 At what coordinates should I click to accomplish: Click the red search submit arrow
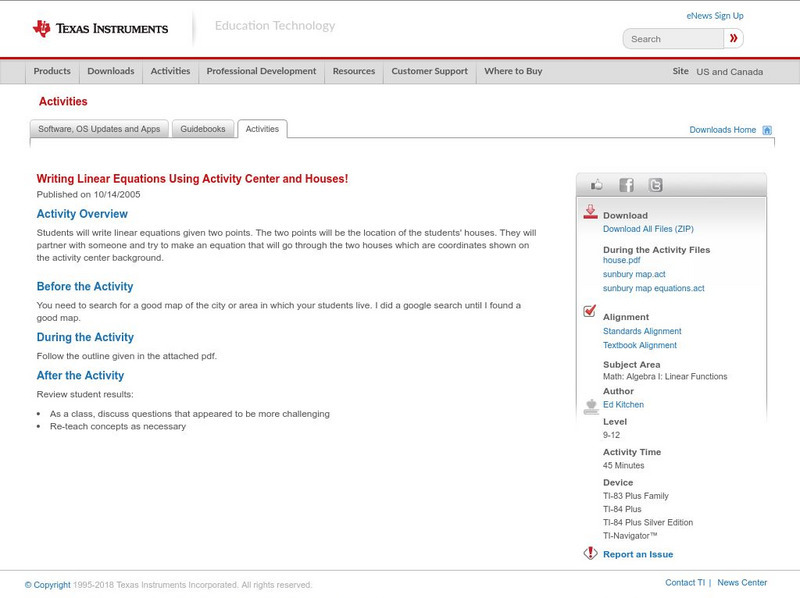[734, 39]
